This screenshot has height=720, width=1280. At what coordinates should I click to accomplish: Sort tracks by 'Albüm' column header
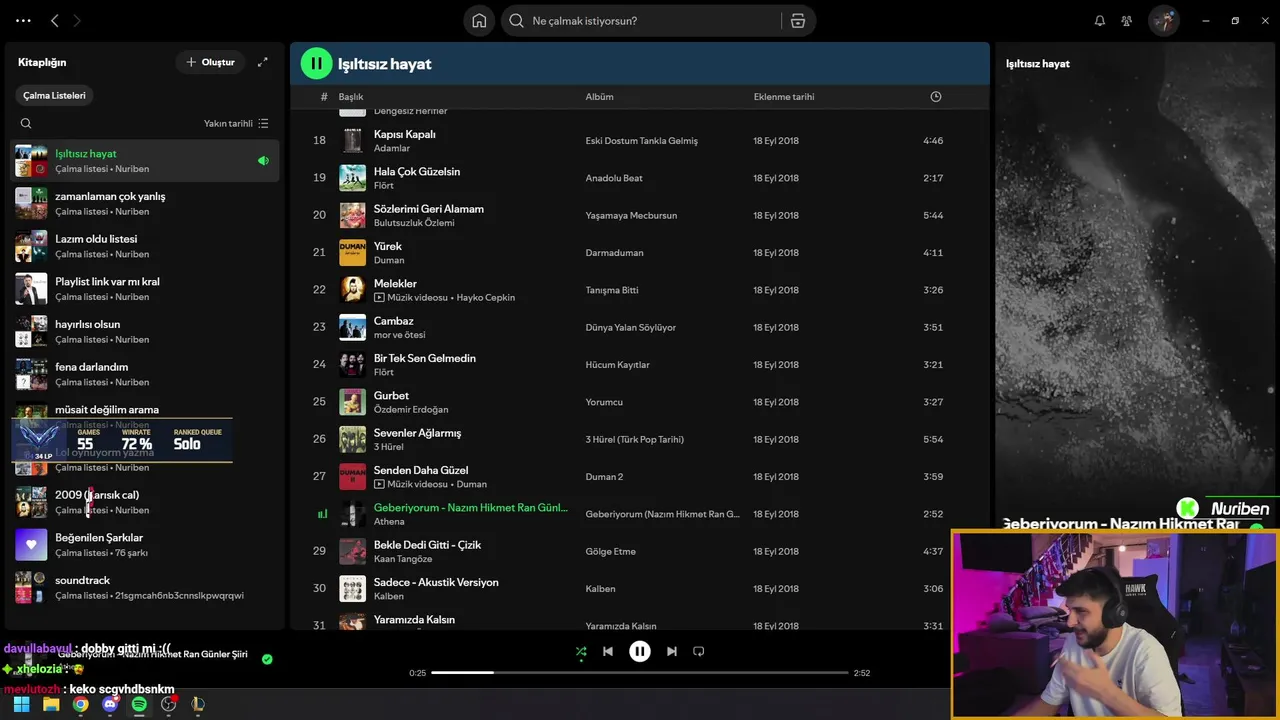(x=599, y=97)
